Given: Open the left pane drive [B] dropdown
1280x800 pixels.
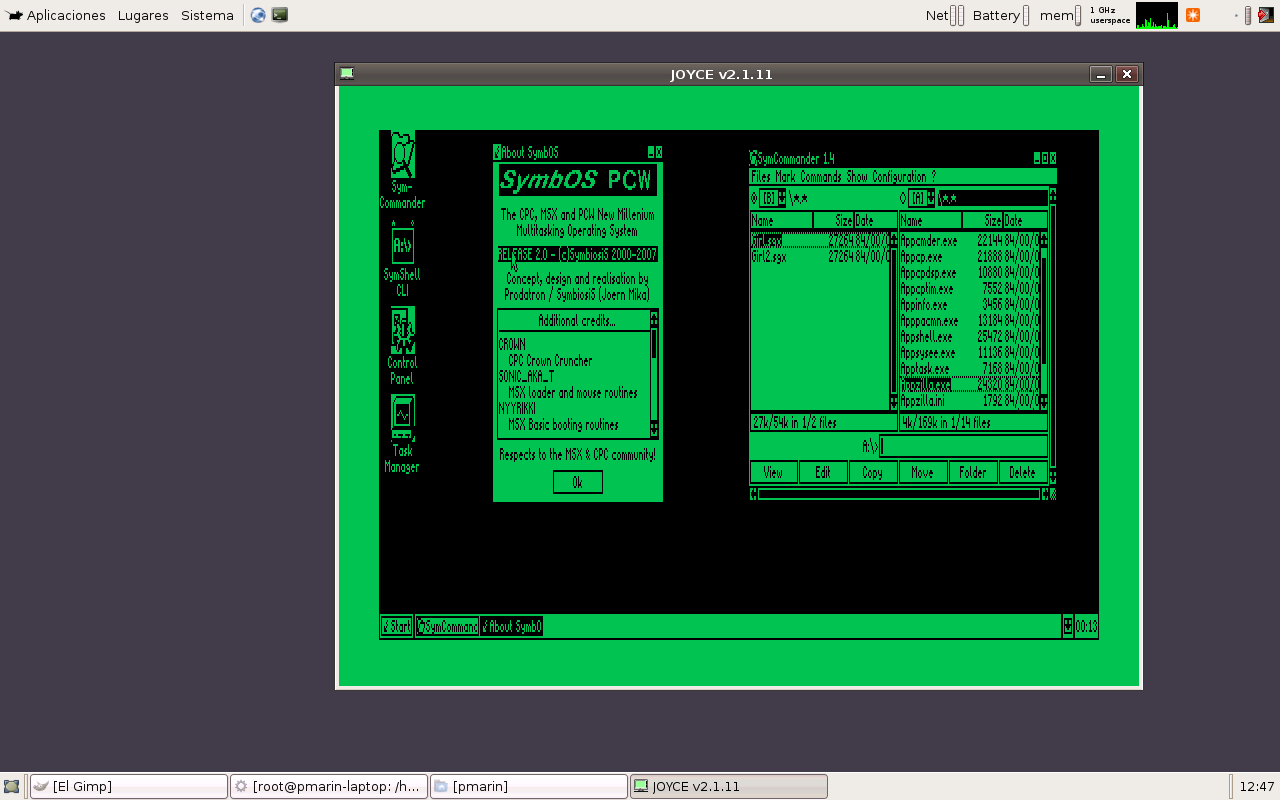Looking at the screenshot, I should (x=782, y=198).
